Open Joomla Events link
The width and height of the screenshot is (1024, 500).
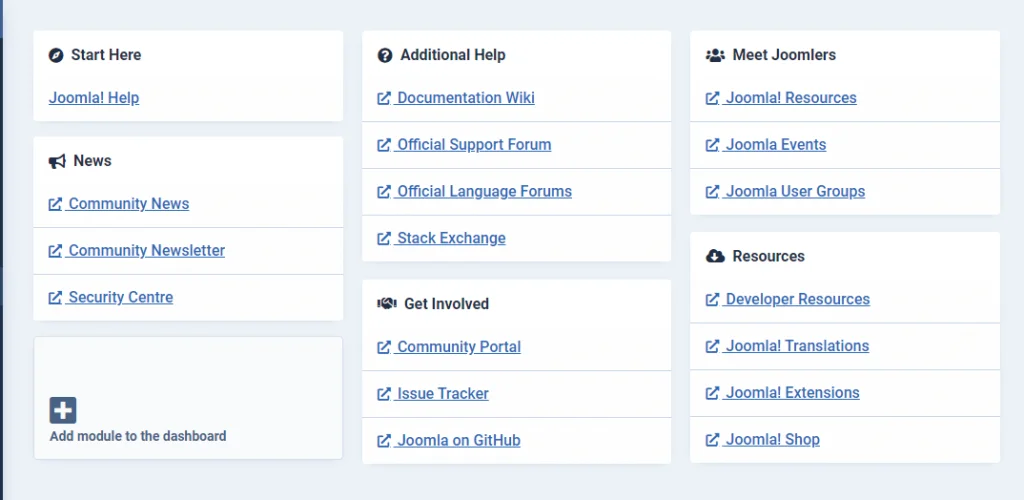click(x=766, y=145)
